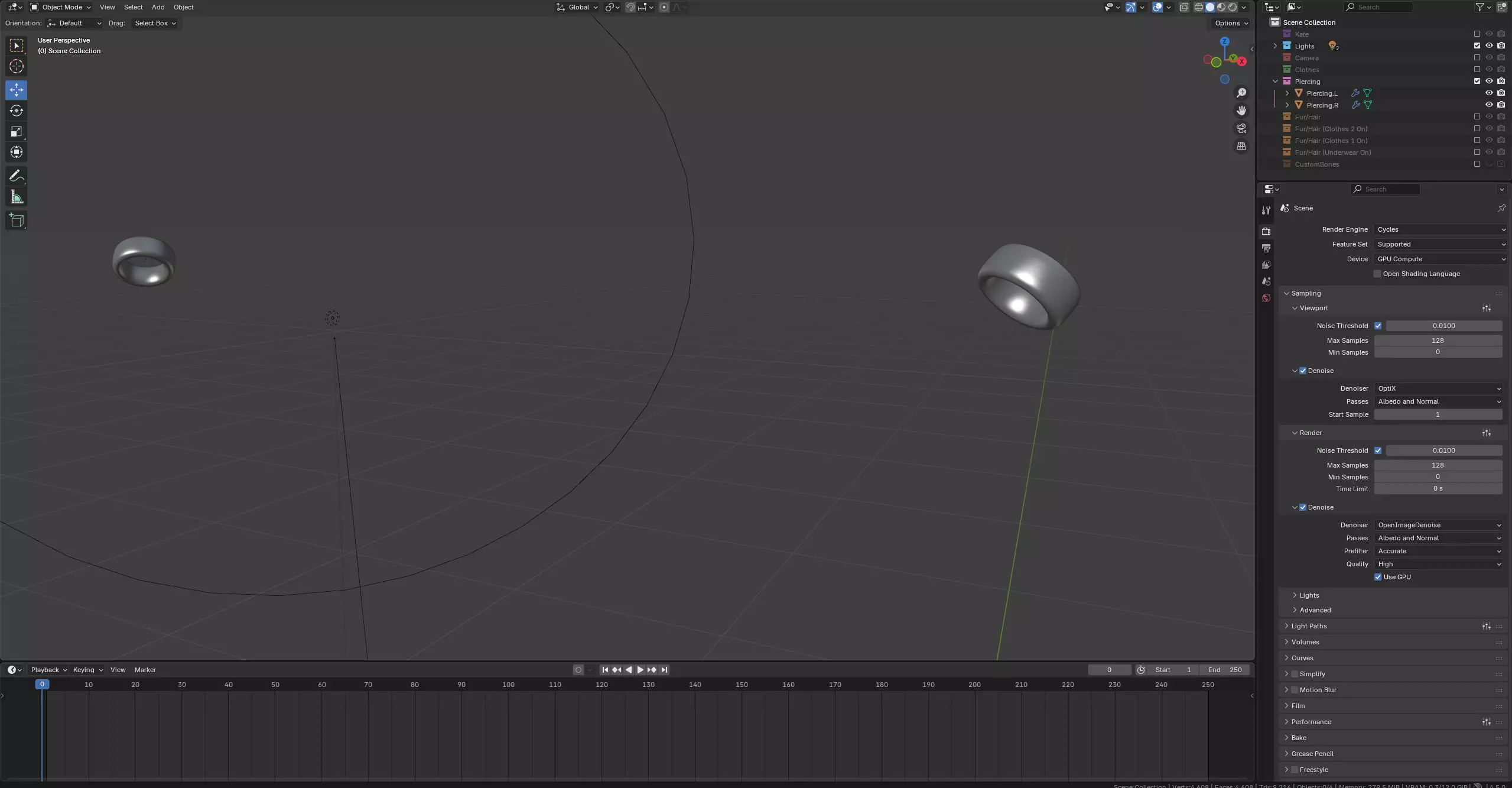Open the Add menu
The width and height of the screenshot is (1512, 788).
pyautogui.click(x=158, y=7)
